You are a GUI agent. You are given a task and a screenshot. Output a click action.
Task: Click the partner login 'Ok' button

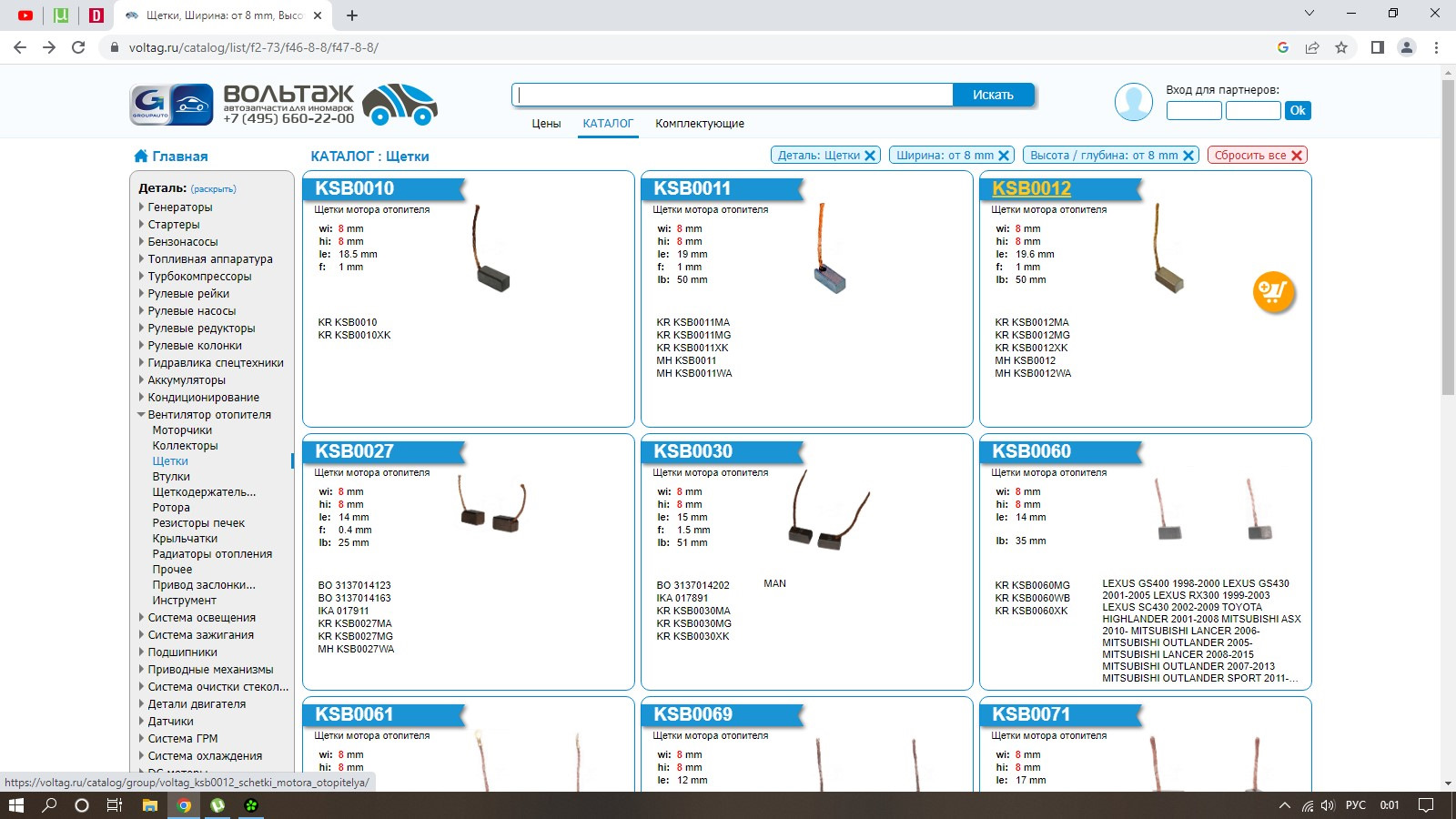tap(1298, 110)
